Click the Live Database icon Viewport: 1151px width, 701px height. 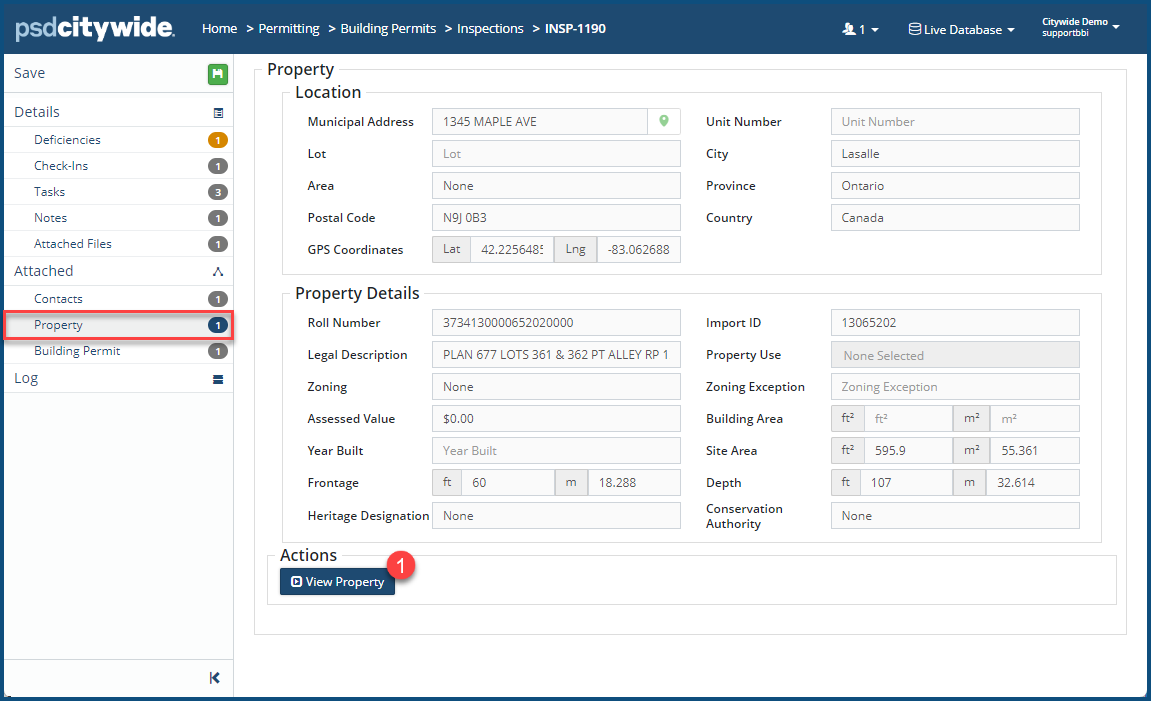(915, 29)
